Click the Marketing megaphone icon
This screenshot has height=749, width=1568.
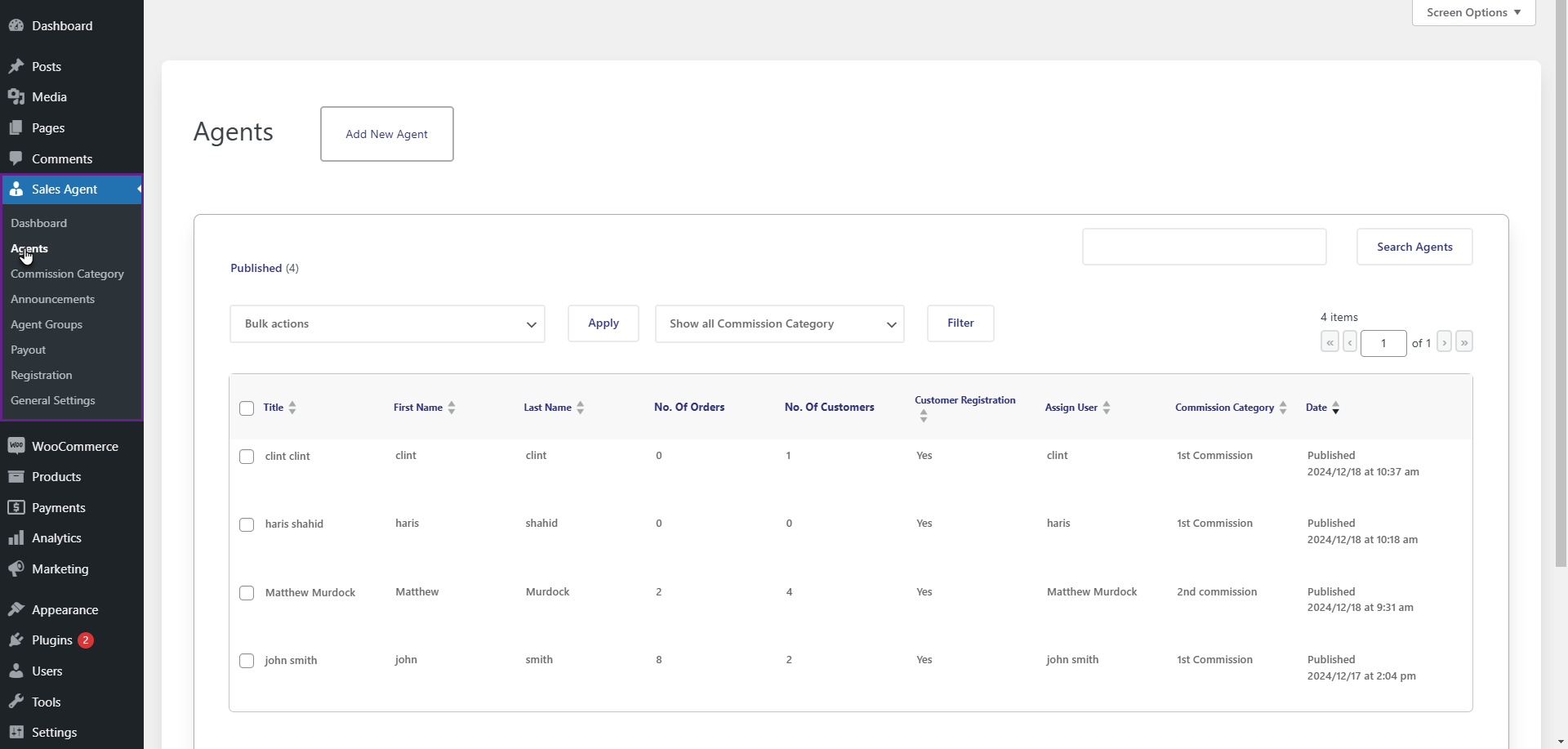tap(16, 568)
